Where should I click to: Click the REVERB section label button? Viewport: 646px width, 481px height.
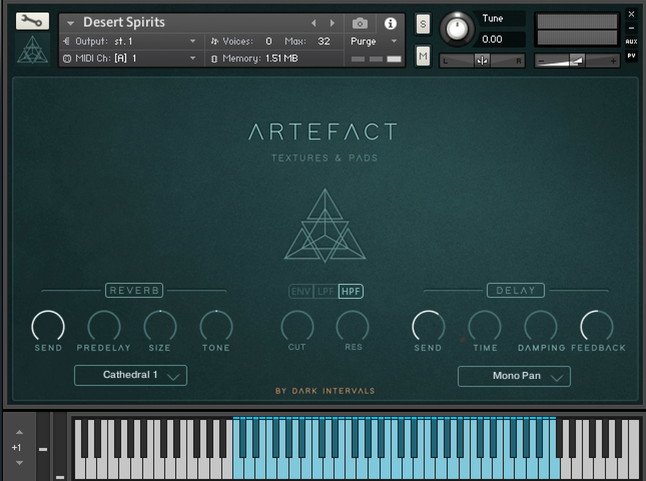(134, 290)
